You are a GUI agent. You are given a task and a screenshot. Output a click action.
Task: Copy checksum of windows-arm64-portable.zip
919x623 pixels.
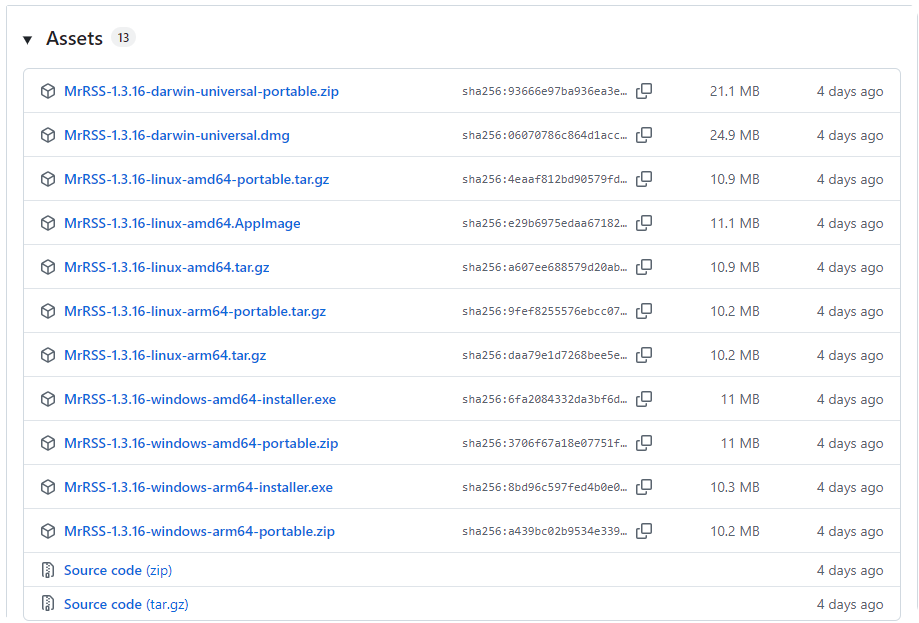[644, 531]
